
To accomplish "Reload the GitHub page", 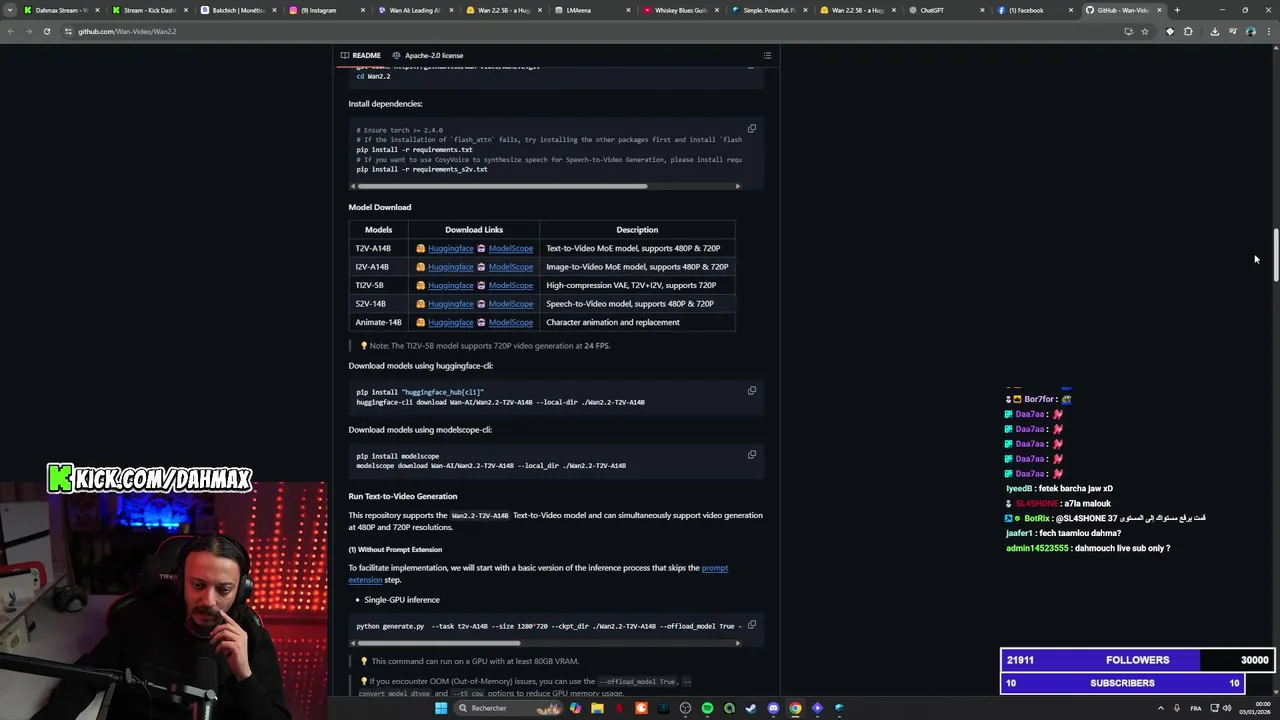I will coord(46,31).
